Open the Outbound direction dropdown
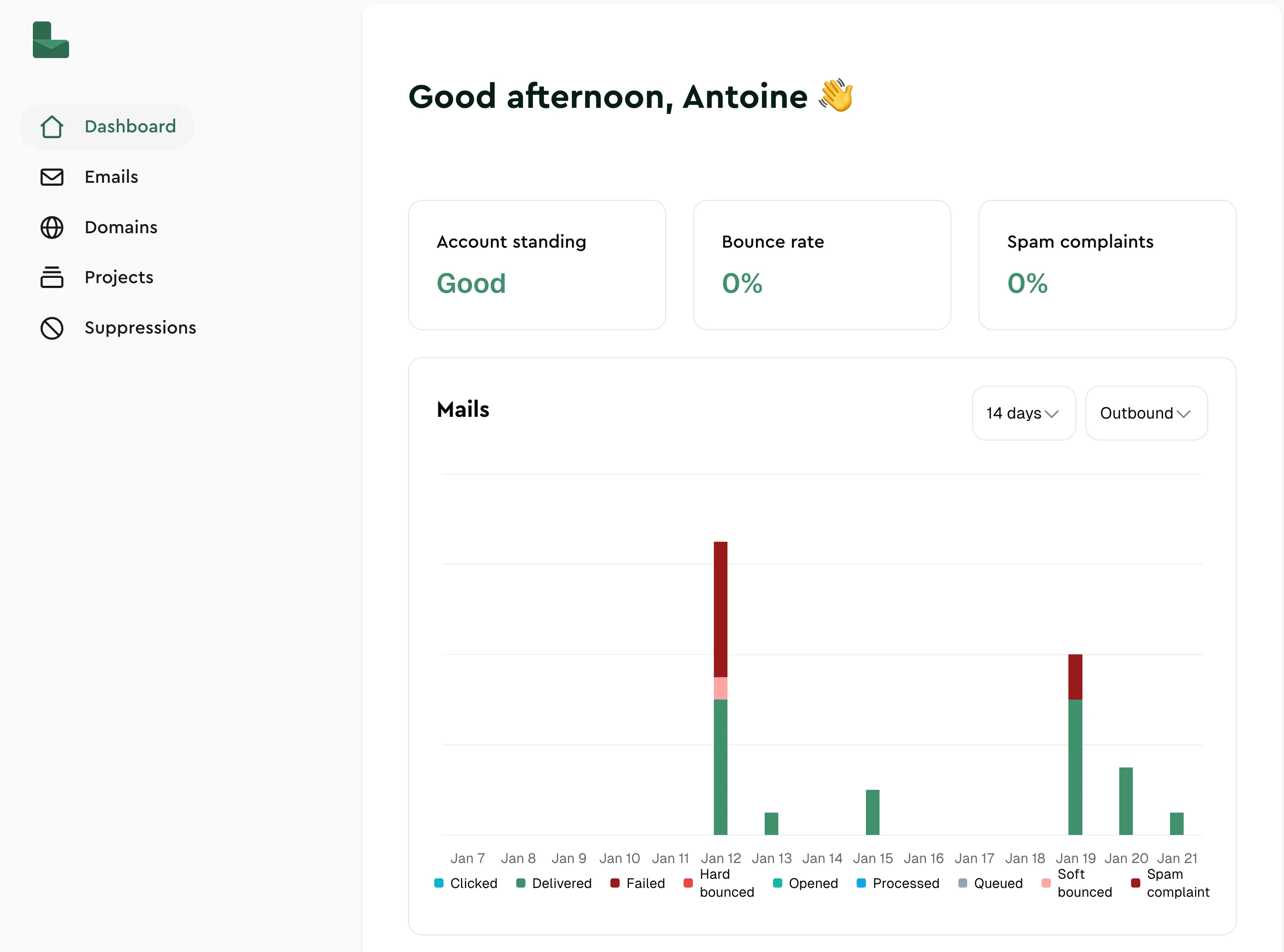This screenshot has height=952, width=1284. pos(1146,412)
